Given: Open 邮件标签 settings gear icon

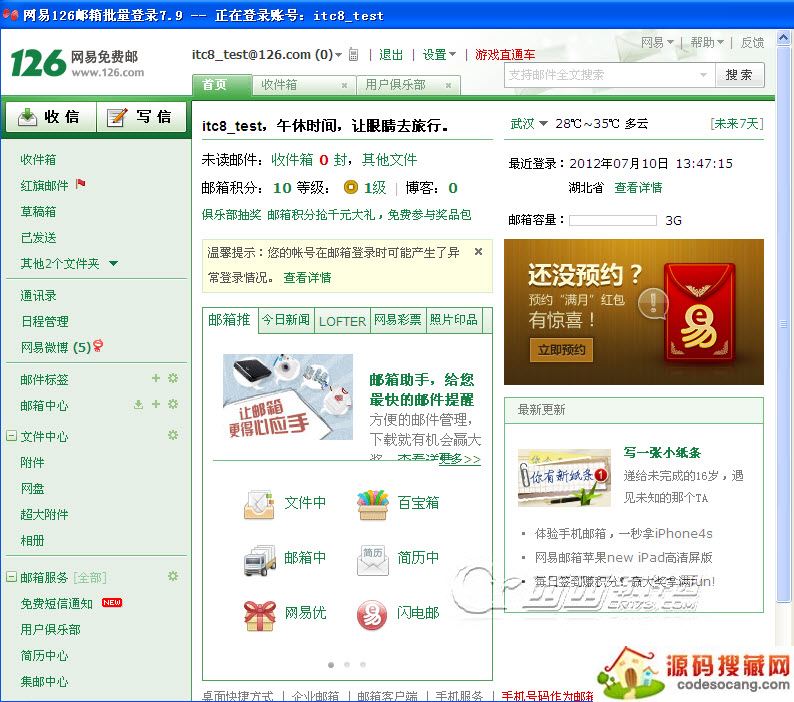Looking at the screenshot, I should click(x=173, y=378).
